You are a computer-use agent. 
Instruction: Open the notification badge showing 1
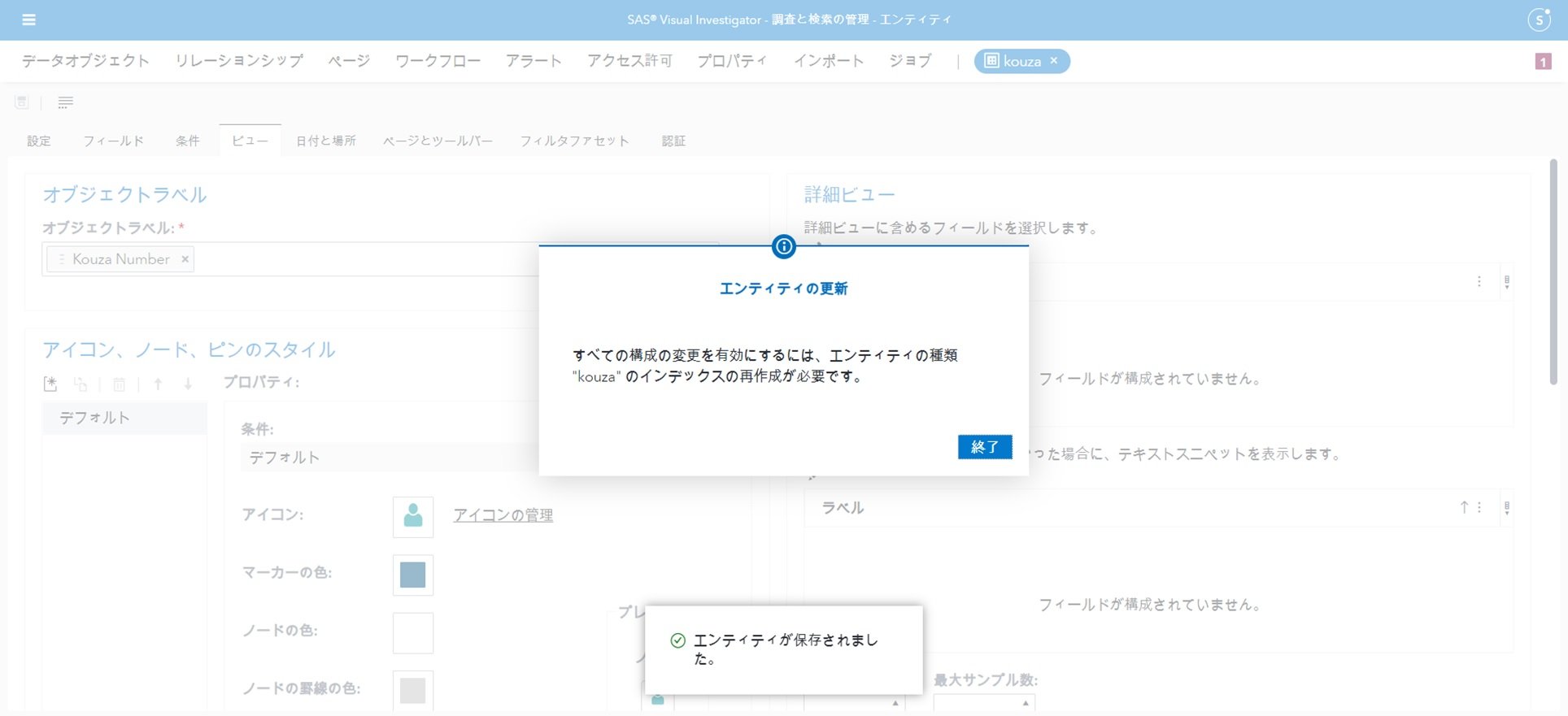[x=1543, y=62]
